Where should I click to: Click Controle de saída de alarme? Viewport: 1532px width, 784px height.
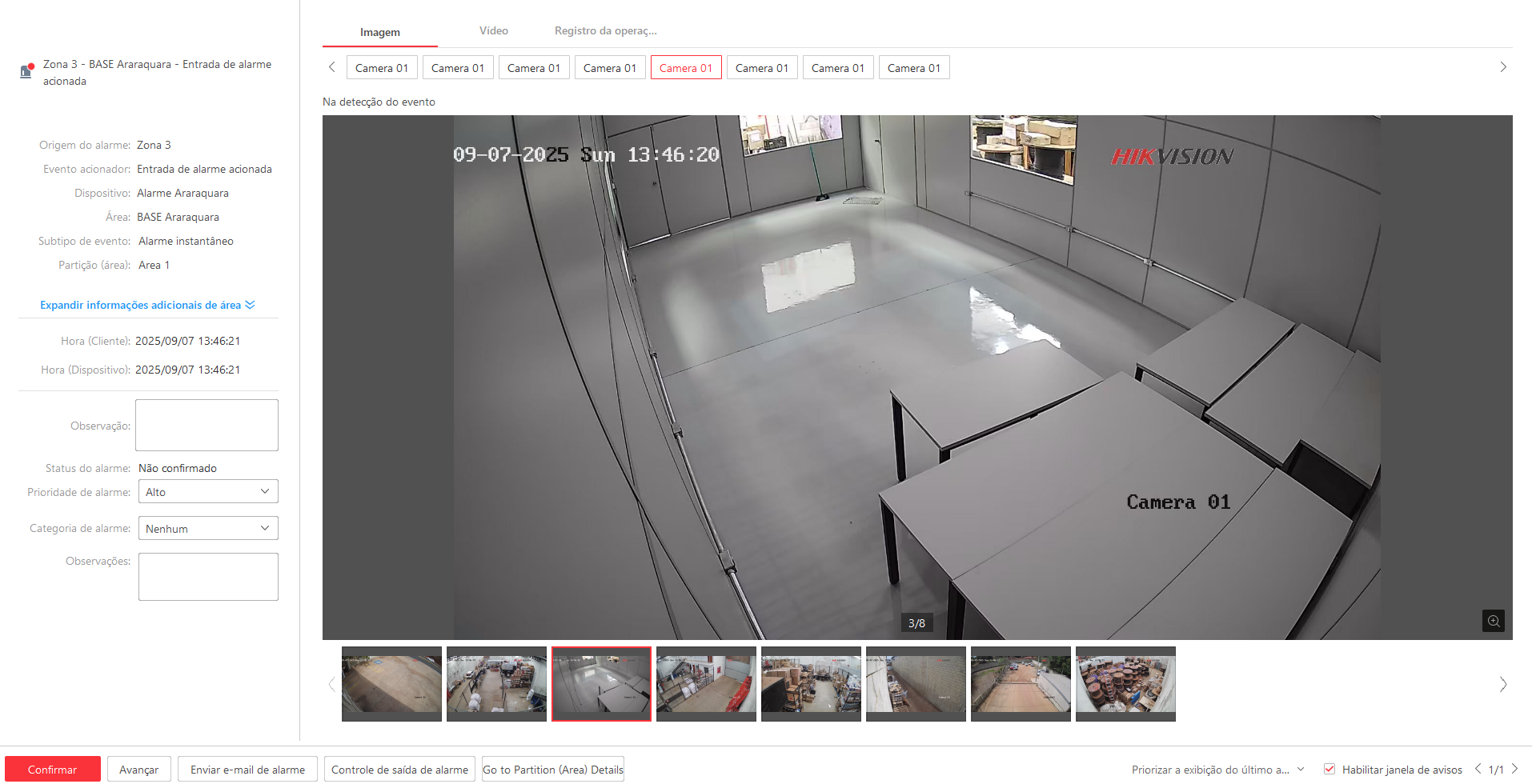pyautogui.click(x=399, y=770)
